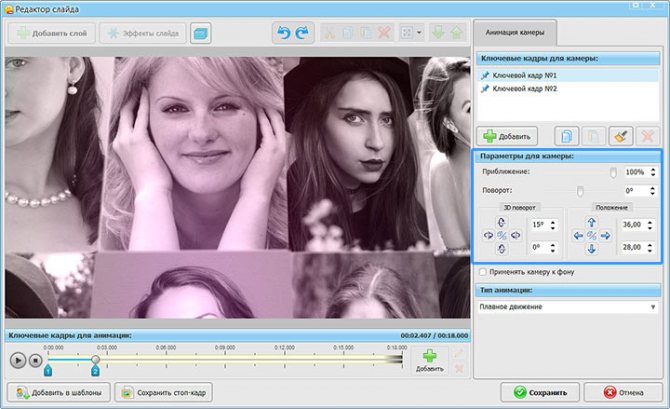Reset camera position with center percent icon
This screenshot has width=670, height=409.
click(592, 235)
